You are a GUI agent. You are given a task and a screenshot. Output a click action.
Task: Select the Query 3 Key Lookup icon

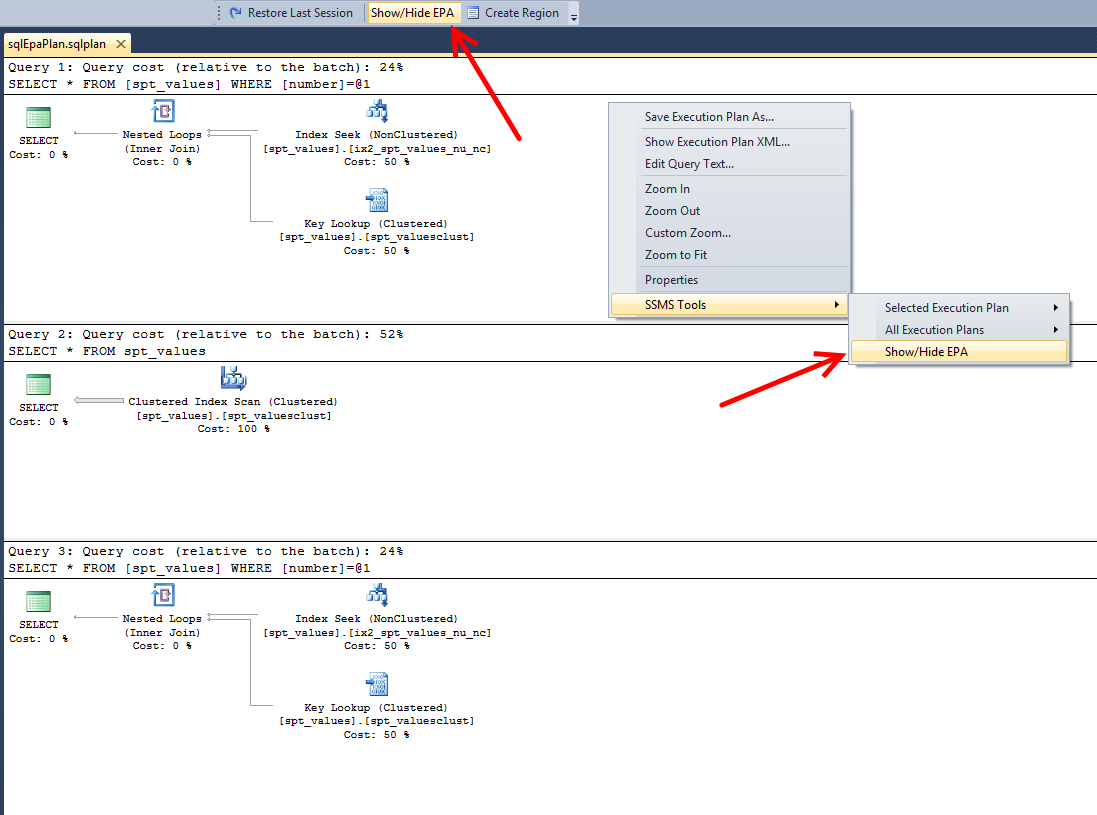[377, 685]
